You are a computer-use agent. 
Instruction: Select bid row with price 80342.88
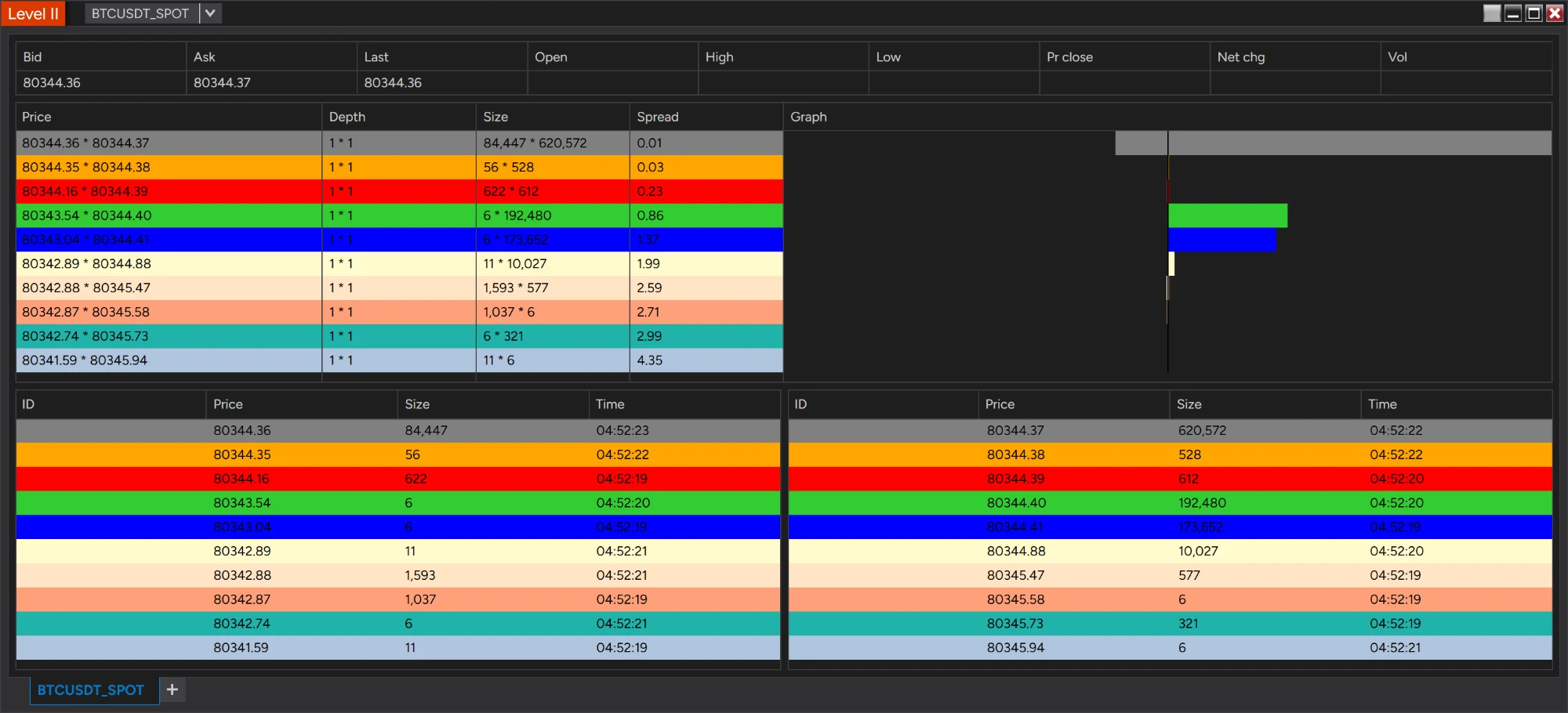point(398,575)
